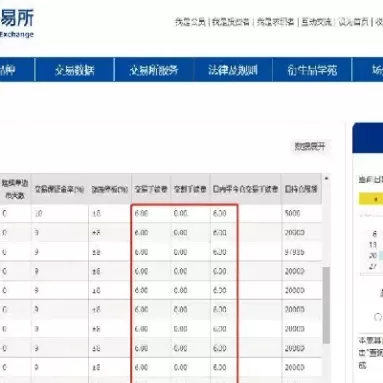Screen dimensions: 383x383
Task: Click the 我是会员 top link
Action: tap(190, 22)
